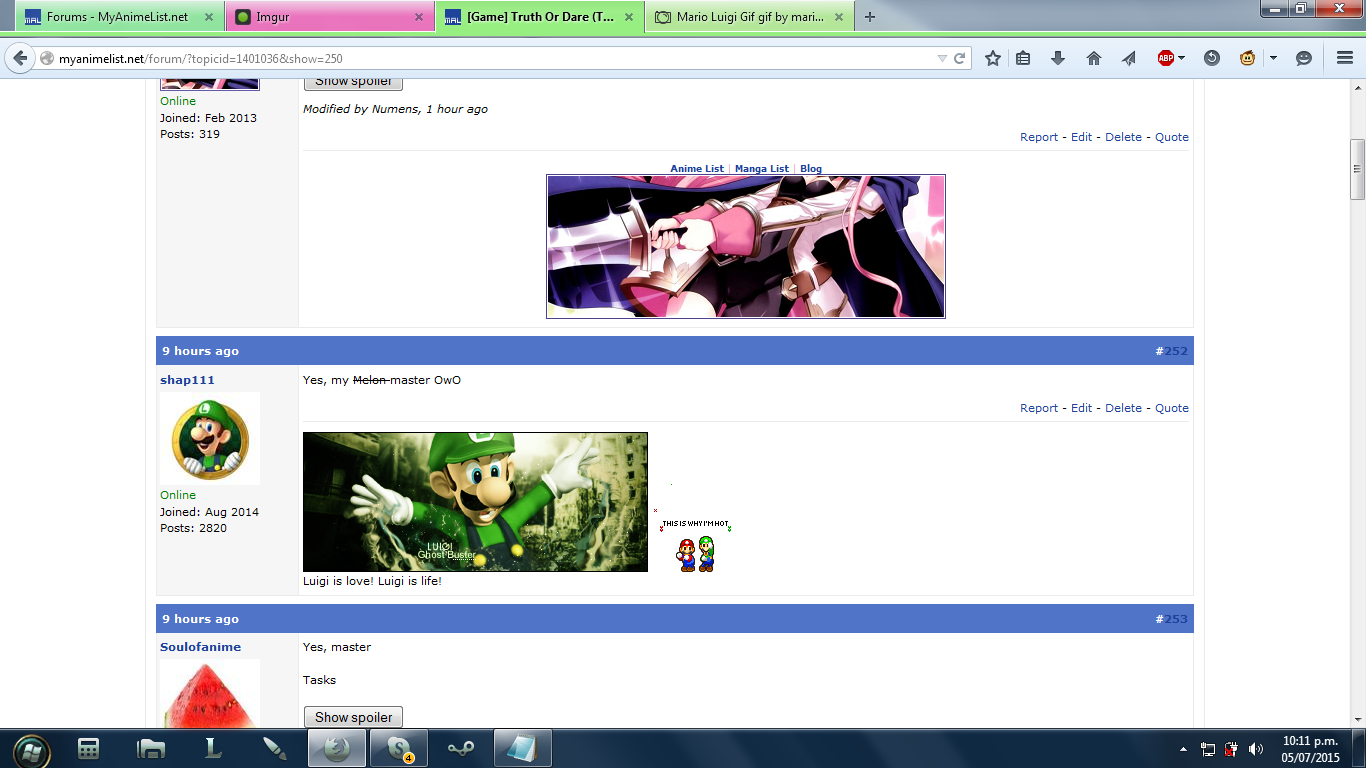Screen dimensions: 1366x768
Task: Open Skype from the taskbar
Action: 399,748
